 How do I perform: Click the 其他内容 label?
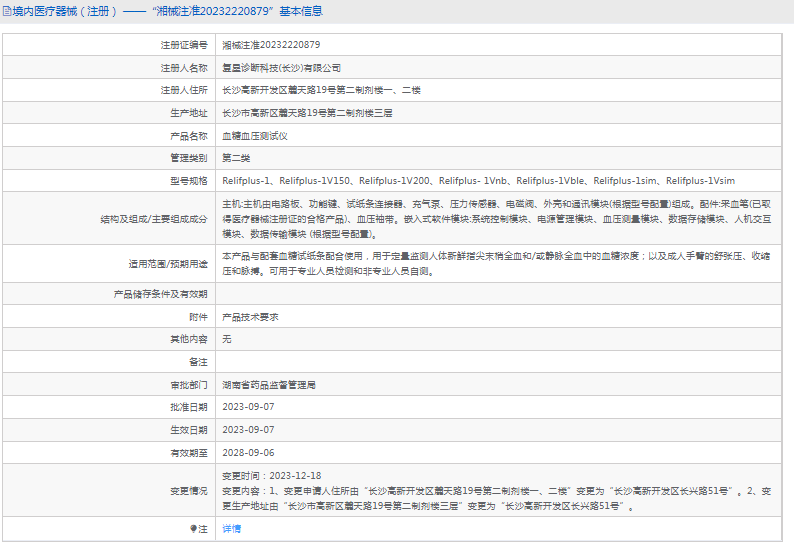[189, 339]
